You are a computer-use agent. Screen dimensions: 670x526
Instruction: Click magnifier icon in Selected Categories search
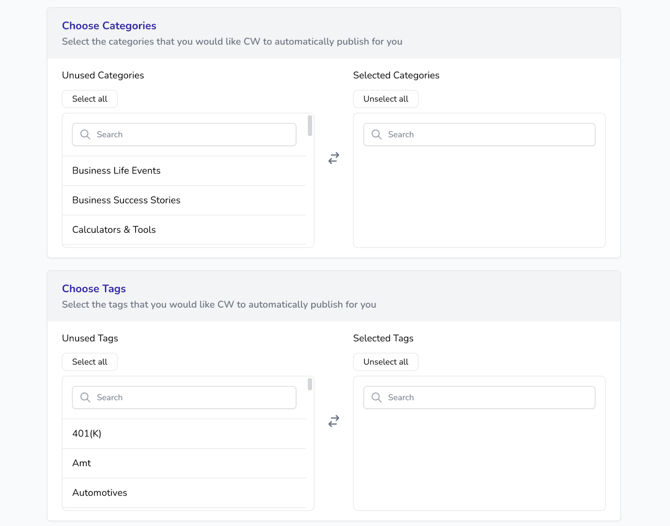tap(377, 135)
